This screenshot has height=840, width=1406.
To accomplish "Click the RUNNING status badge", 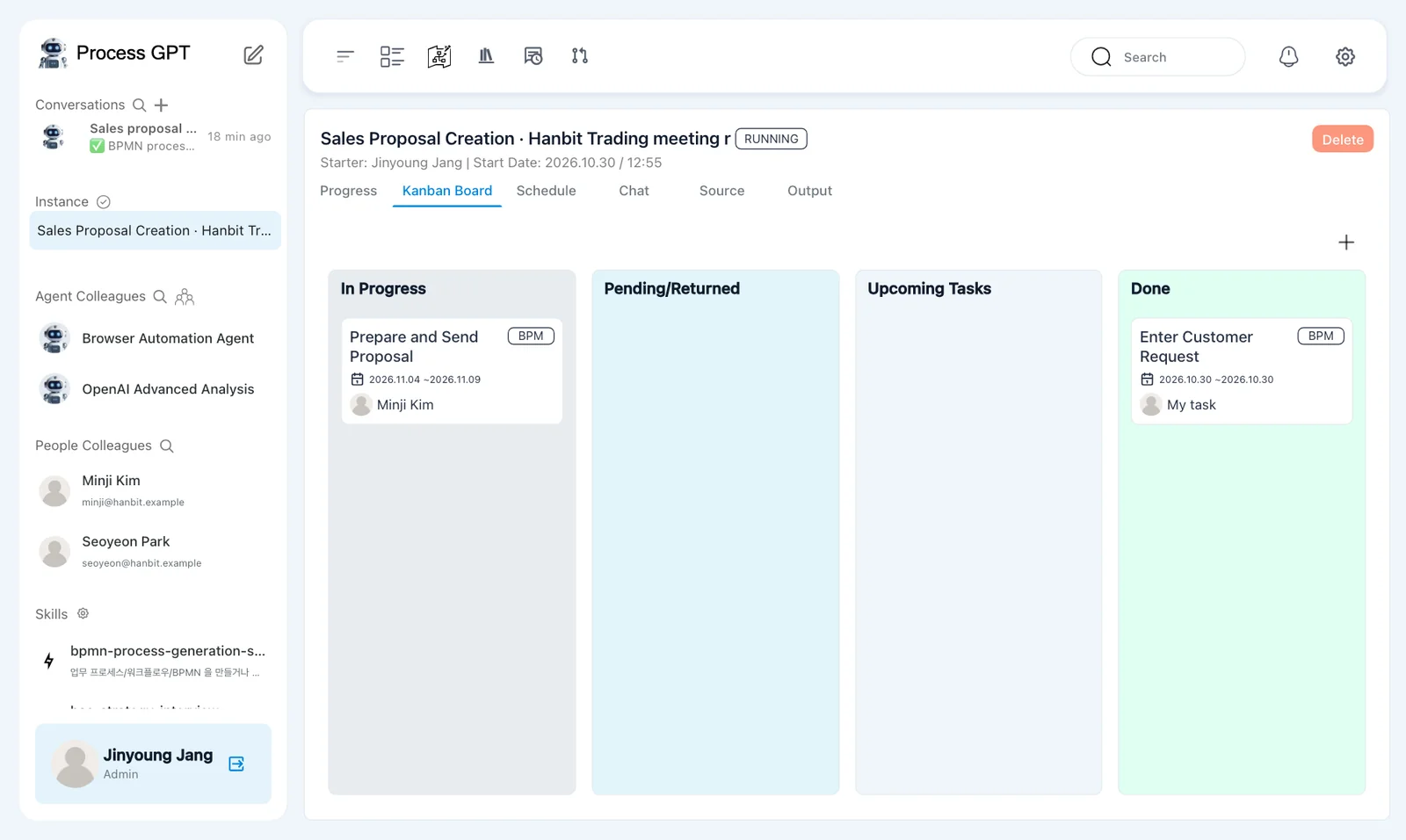I will tap(771, 139).
